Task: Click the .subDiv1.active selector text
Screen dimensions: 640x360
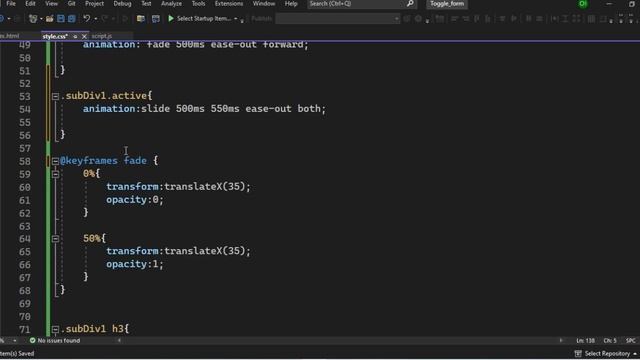Action: (x=104, y=96)
